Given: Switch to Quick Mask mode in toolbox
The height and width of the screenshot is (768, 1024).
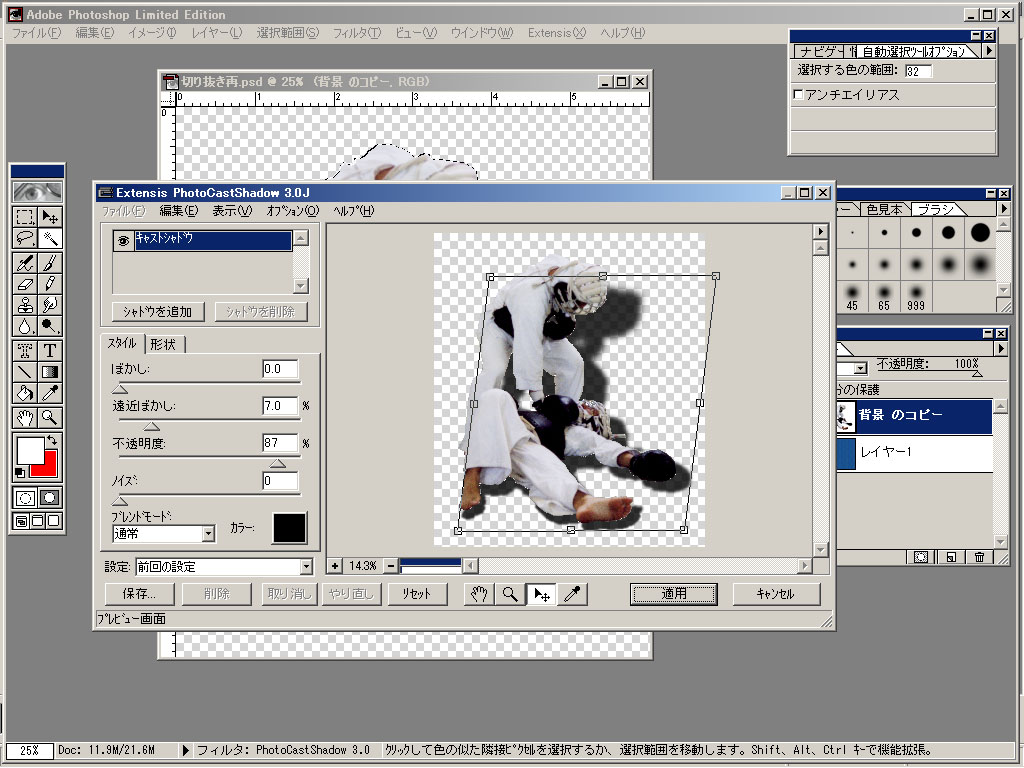Looking at the screenshot, I should tap(49, 497).
